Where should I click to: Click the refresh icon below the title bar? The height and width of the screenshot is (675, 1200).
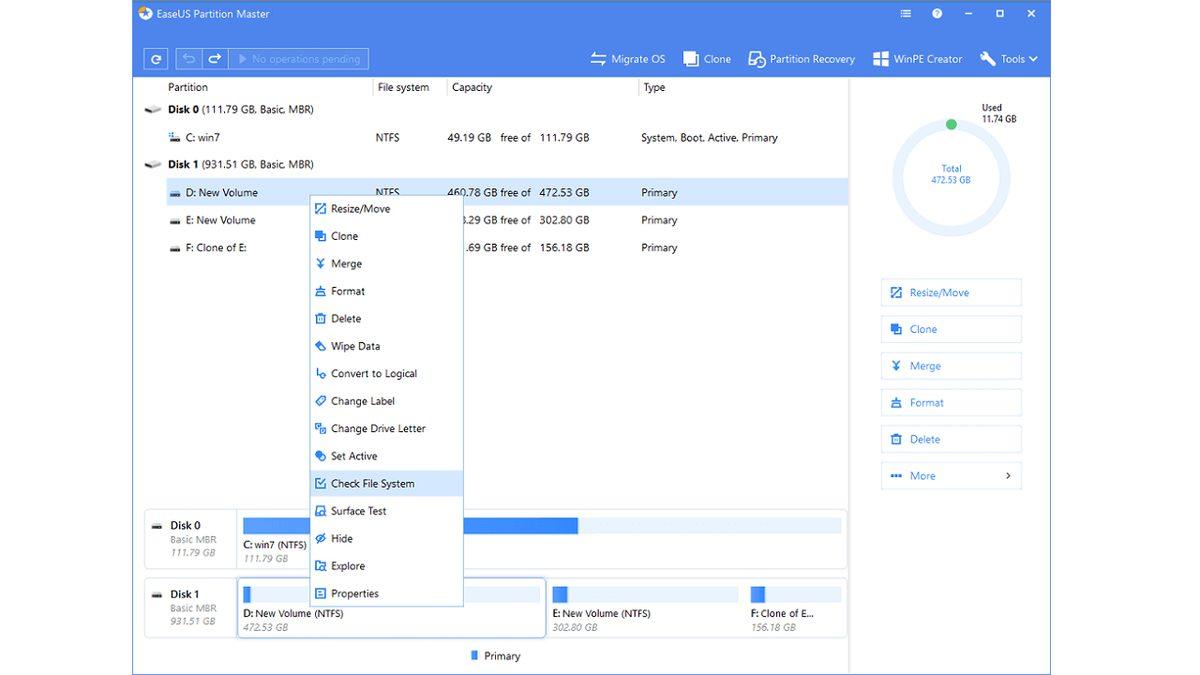point(155,58)
